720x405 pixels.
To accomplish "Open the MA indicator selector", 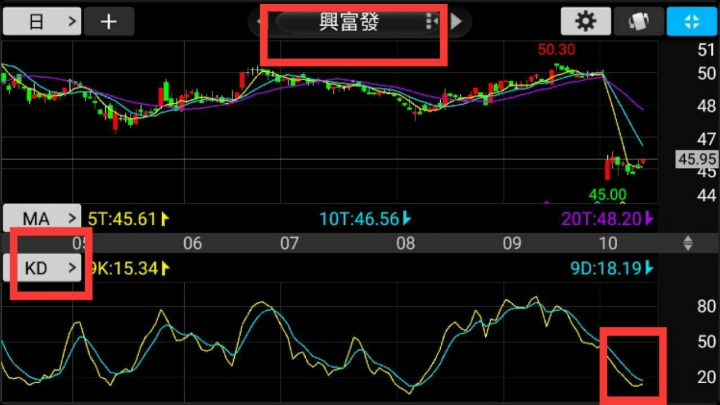I will [42, 218].
